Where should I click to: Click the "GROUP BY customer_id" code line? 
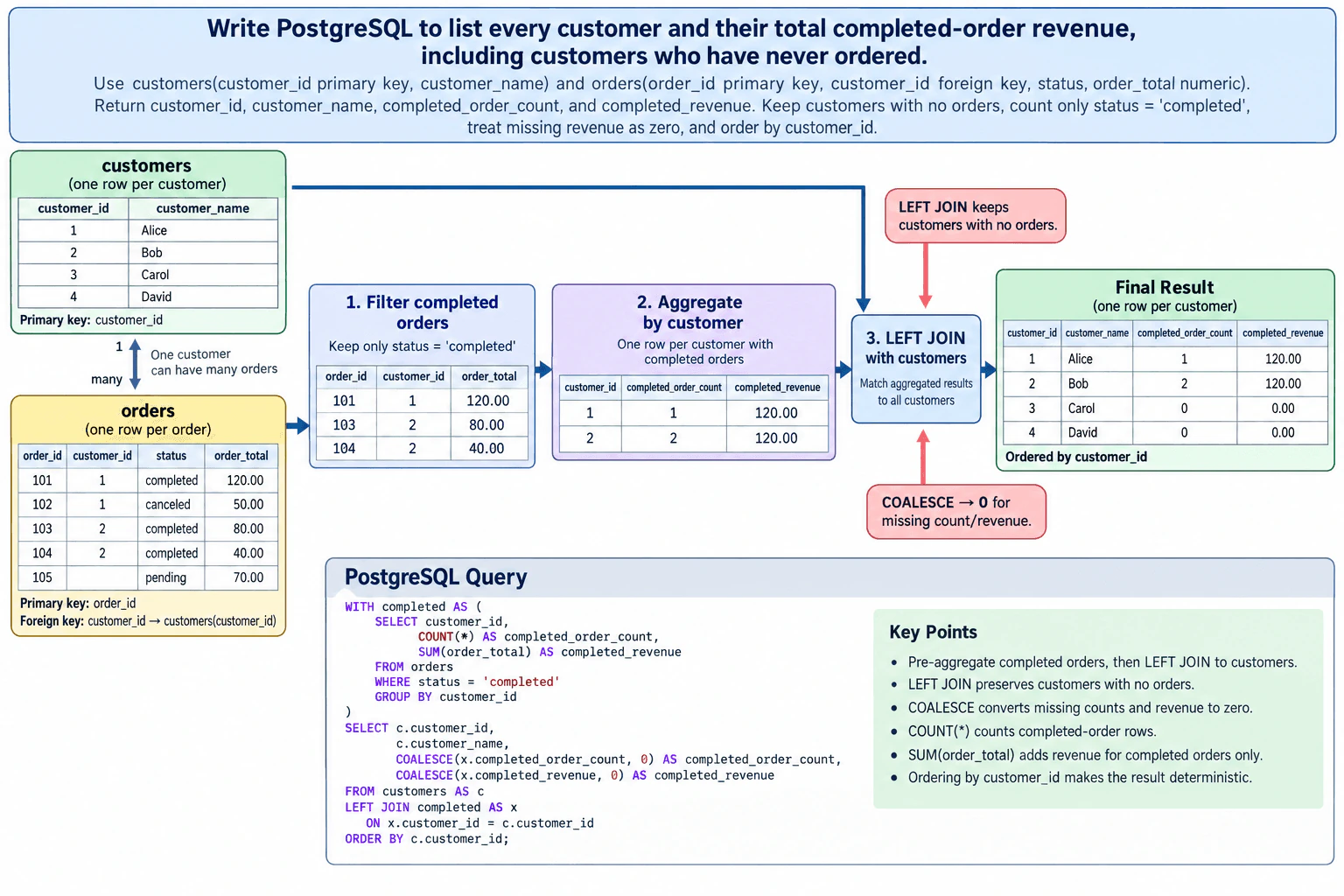445,697
